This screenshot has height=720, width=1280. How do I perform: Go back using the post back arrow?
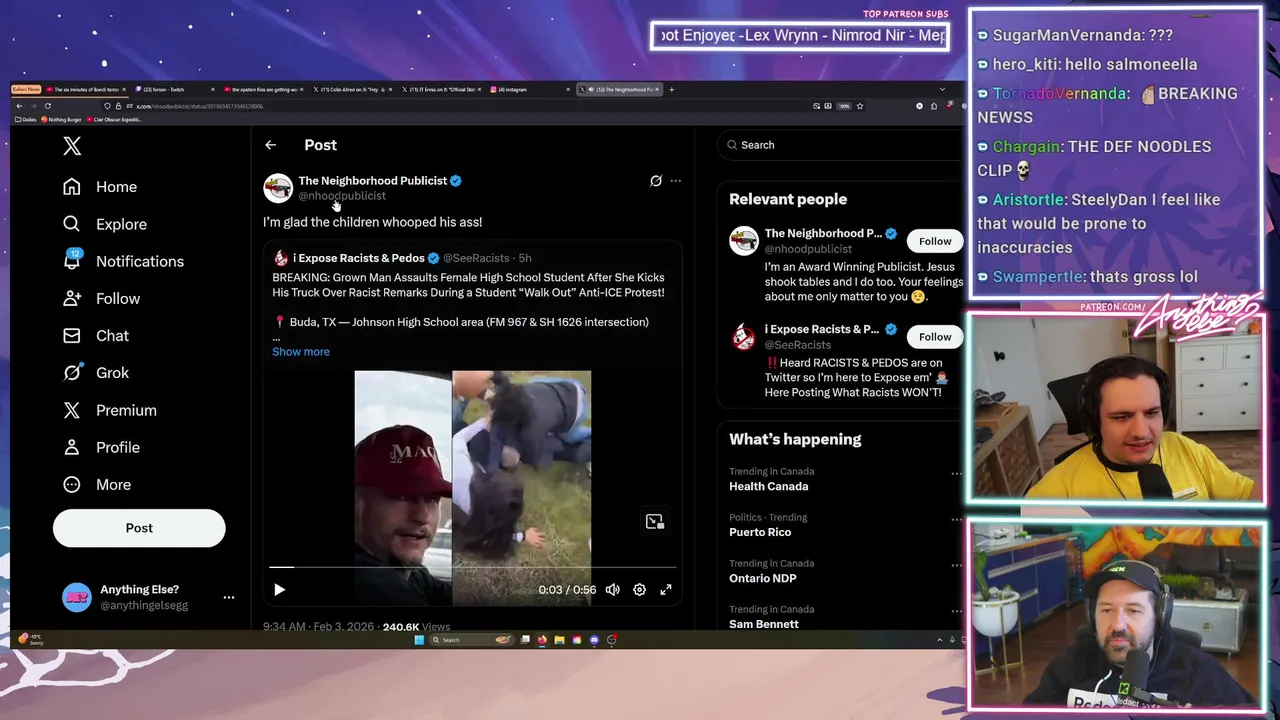270,145
